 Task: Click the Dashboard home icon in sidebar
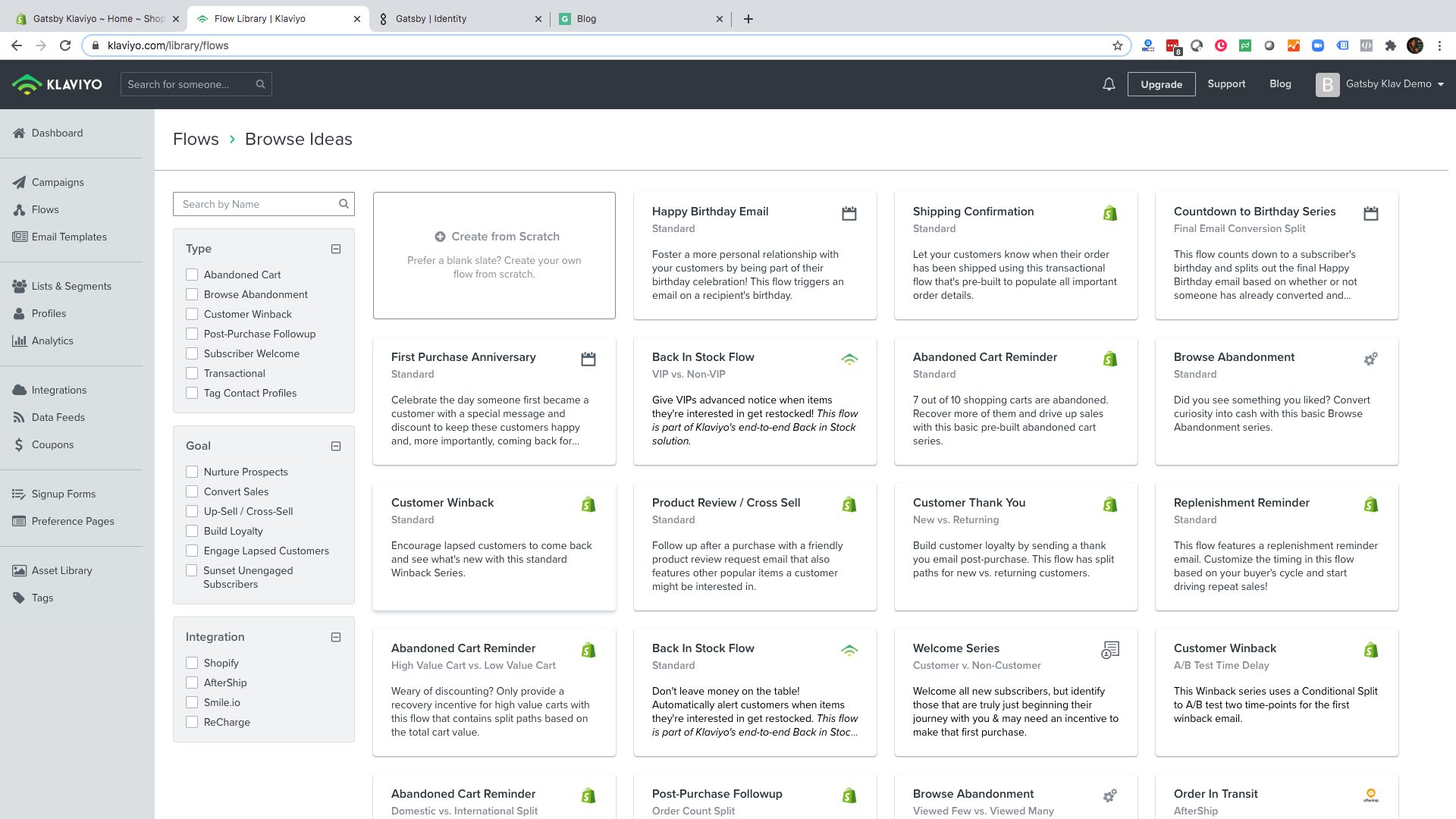[x=19, y=133]
